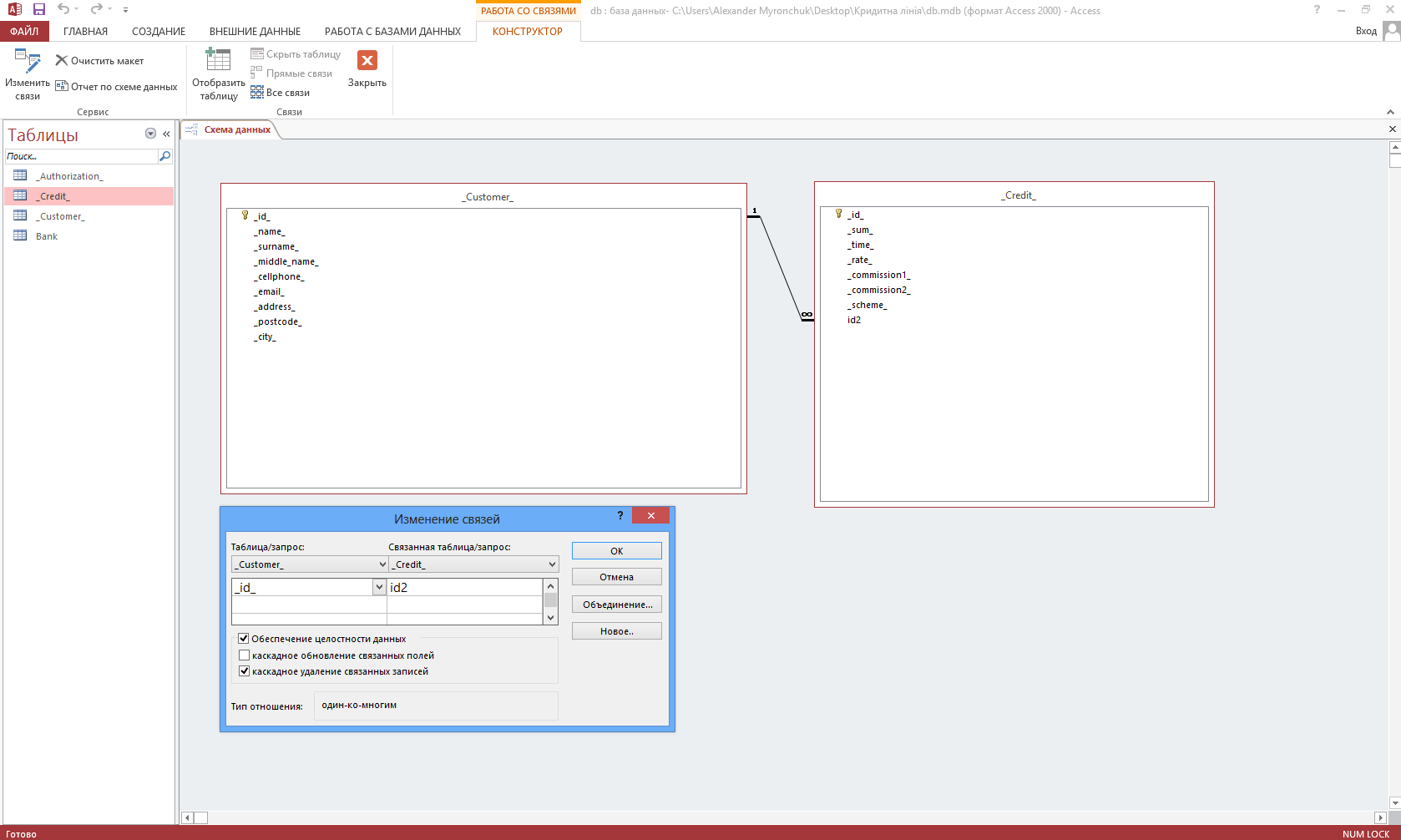Click the Save icon in quick access toolbar
This screenshot has height=840, width=1401.
[x=39, y=9]
